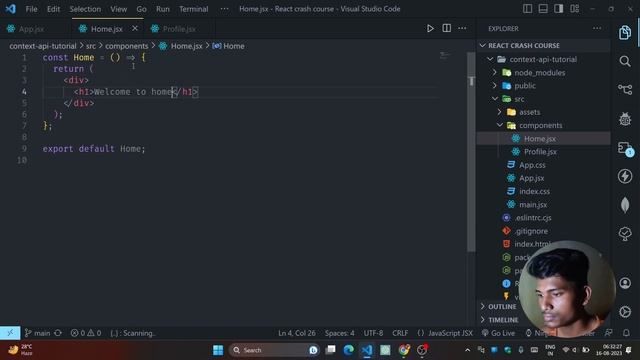The image size is (640, 360).
Task: Open the Explorer view in activity bar
Action: coord(625,32)
